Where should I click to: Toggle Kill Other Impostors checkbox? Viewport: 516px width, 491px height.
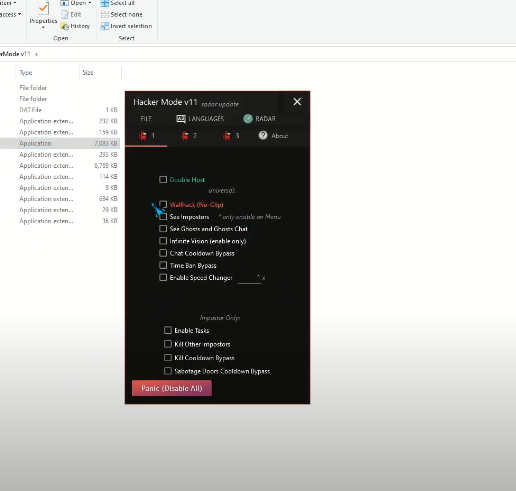168,344
